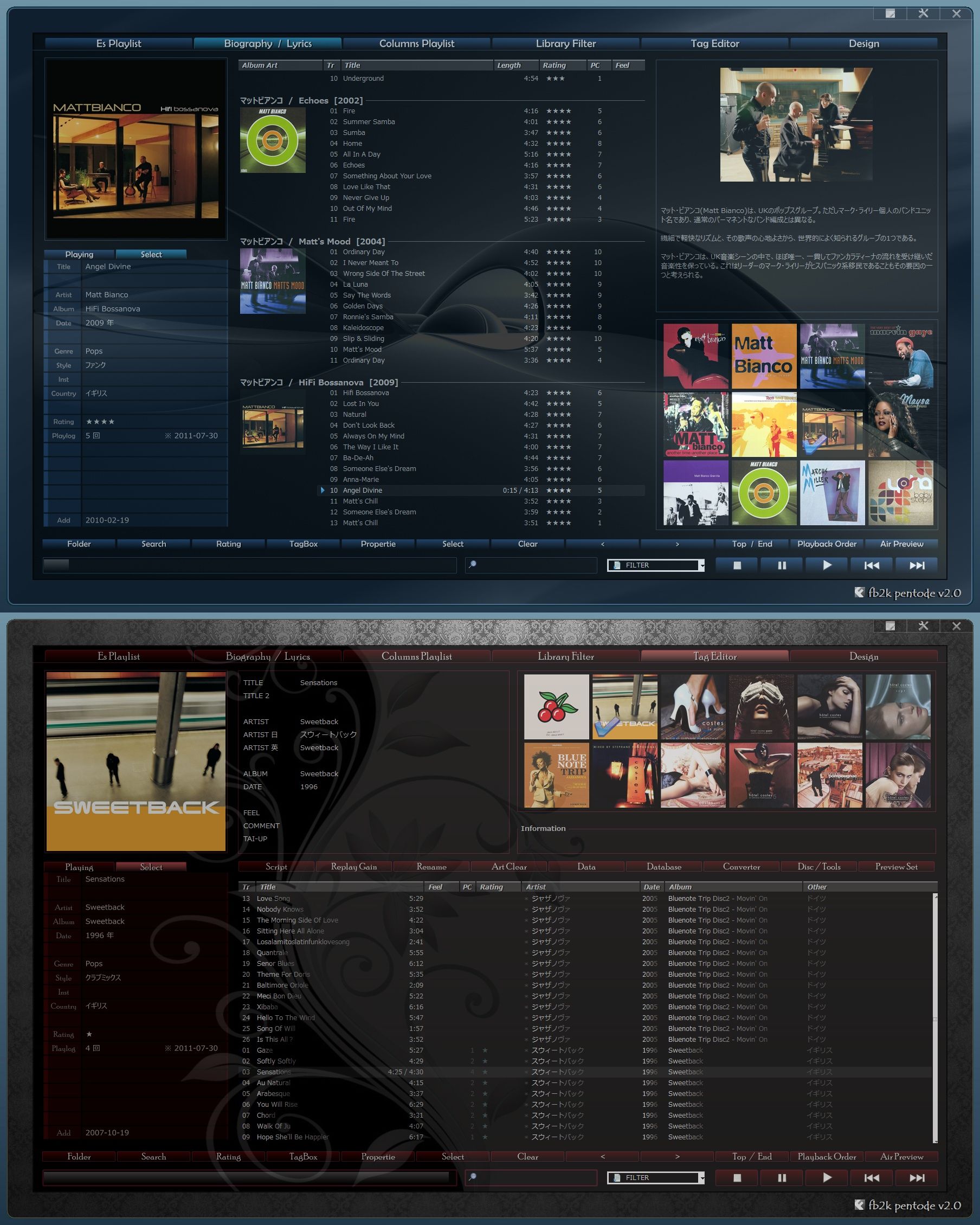980x1225 pixels.
Task: Open Biography / Lyrics tab in red player
Action: click(x=268, y=656)
